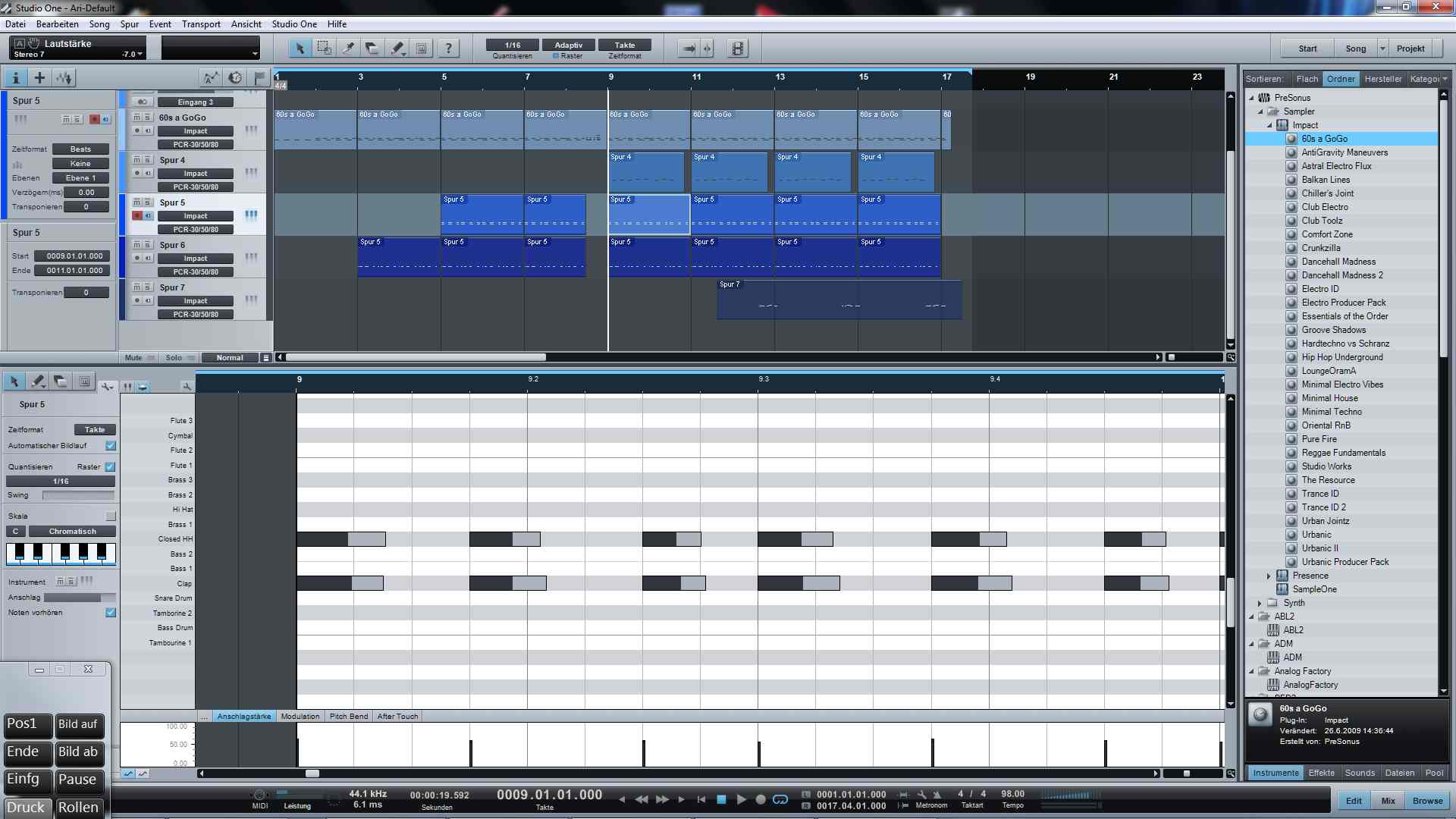Click the plus icon to add tracks
The width and height of the screenshot is (1456, 819).
pos(39,77)
